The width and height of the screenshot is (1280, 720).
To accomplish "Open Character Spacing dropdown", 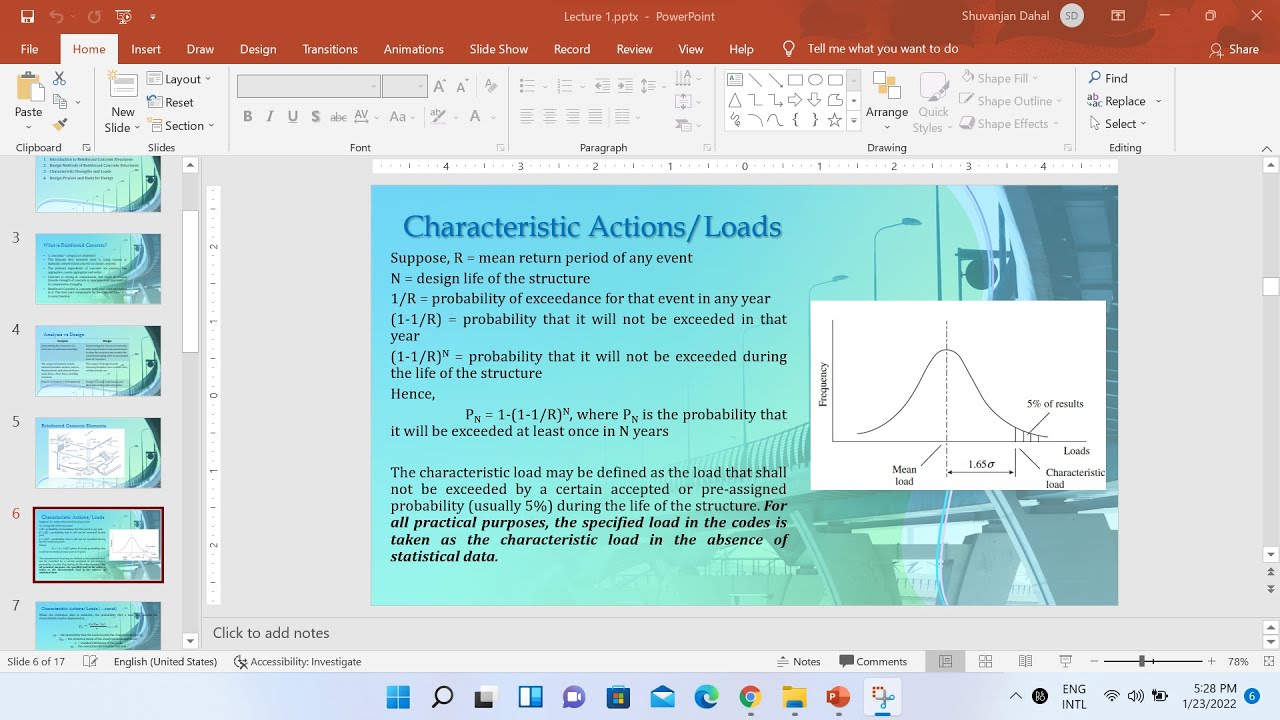I will 368,117.
